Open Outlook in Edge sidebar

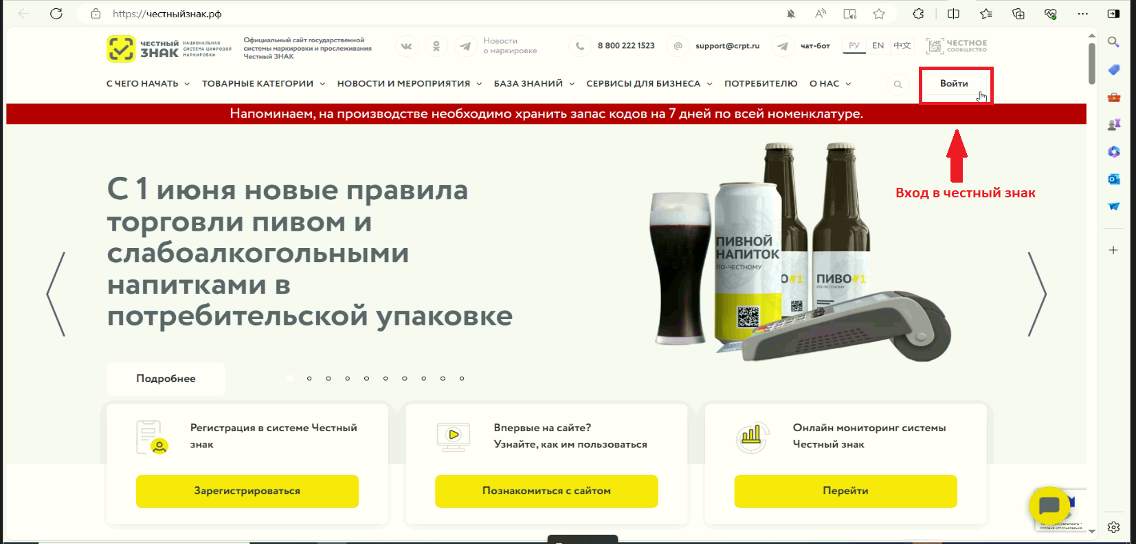click(1114, 178)
